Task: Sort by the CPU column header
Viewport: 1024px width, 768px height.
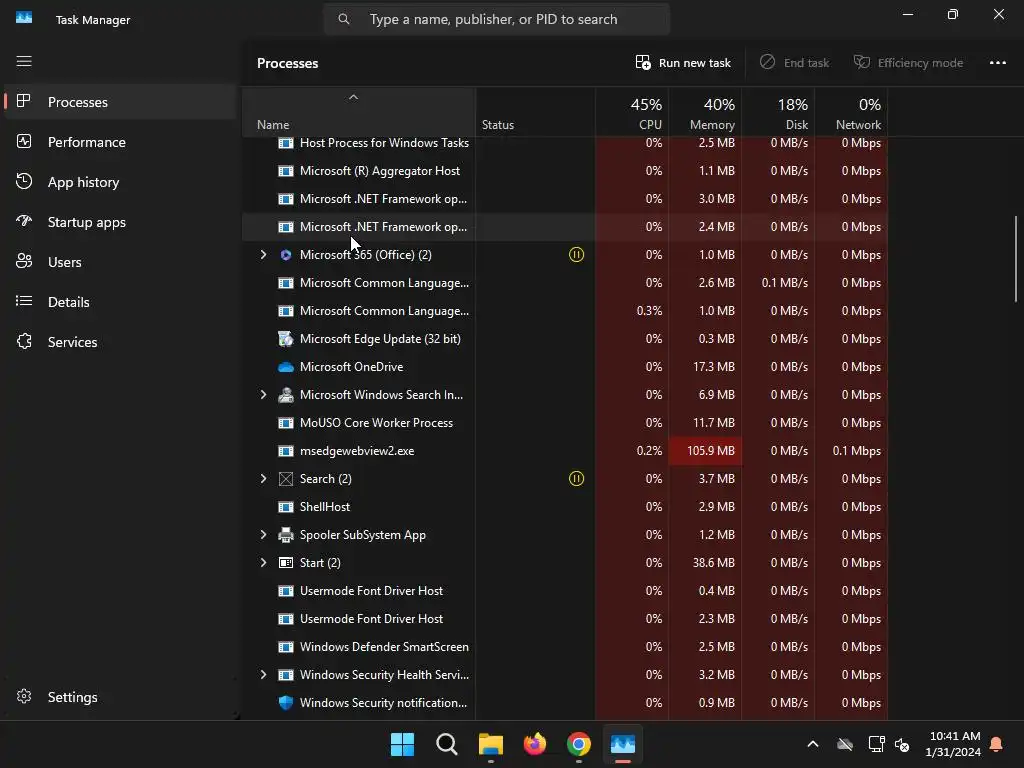Action: [632, 112]
